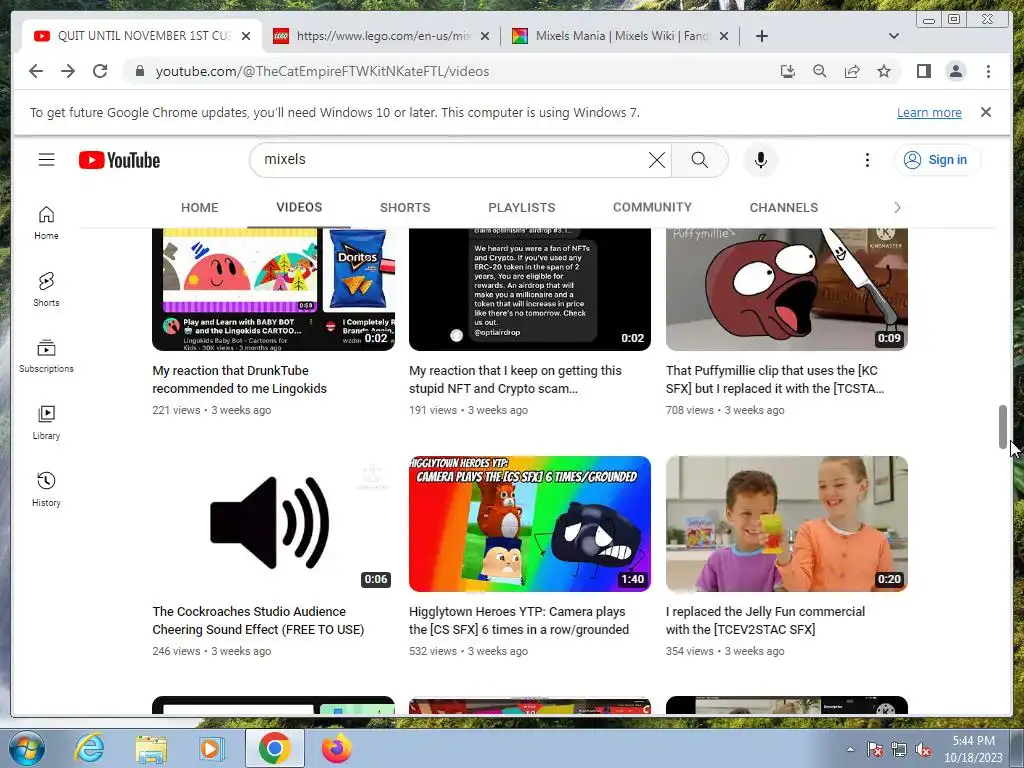Install app icon in address bar
This screenshot has width=1024, height=768.
pyautogui.click(x=788, y=71)
